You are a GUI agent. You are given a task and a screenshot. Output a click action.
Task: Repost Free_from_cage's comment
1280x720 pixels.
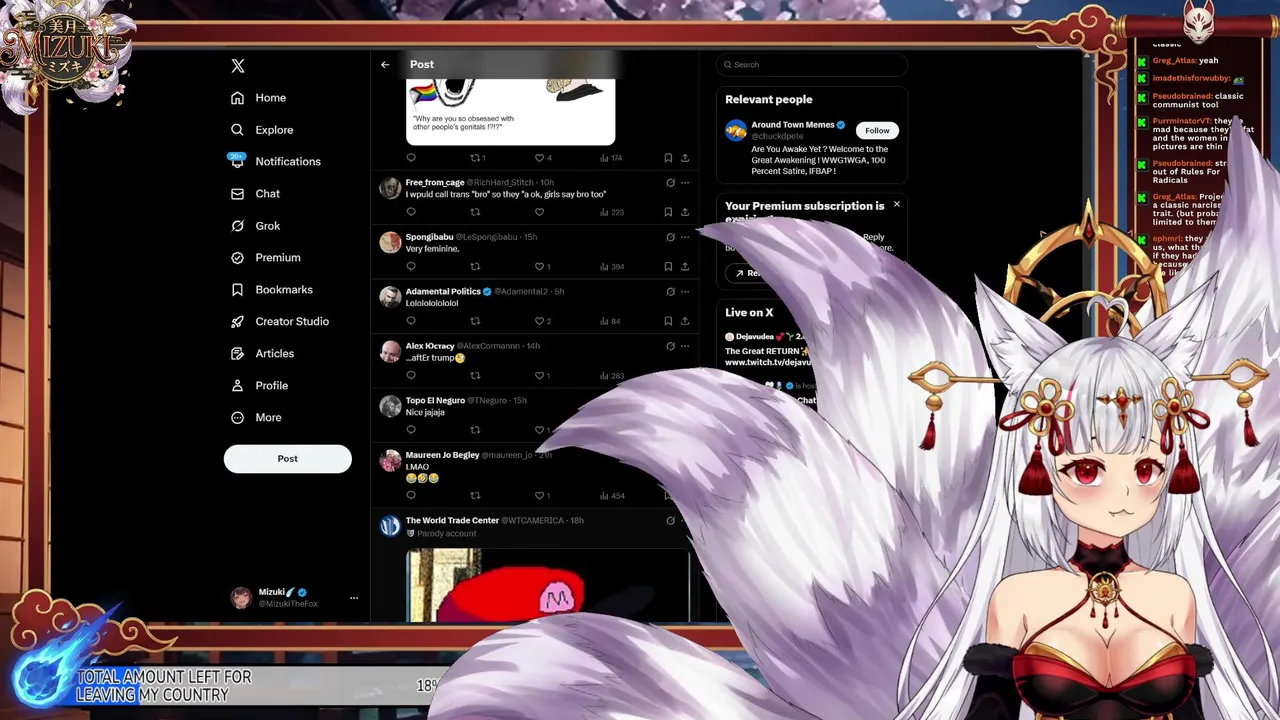pyautogui.click(x=475, y=212)
